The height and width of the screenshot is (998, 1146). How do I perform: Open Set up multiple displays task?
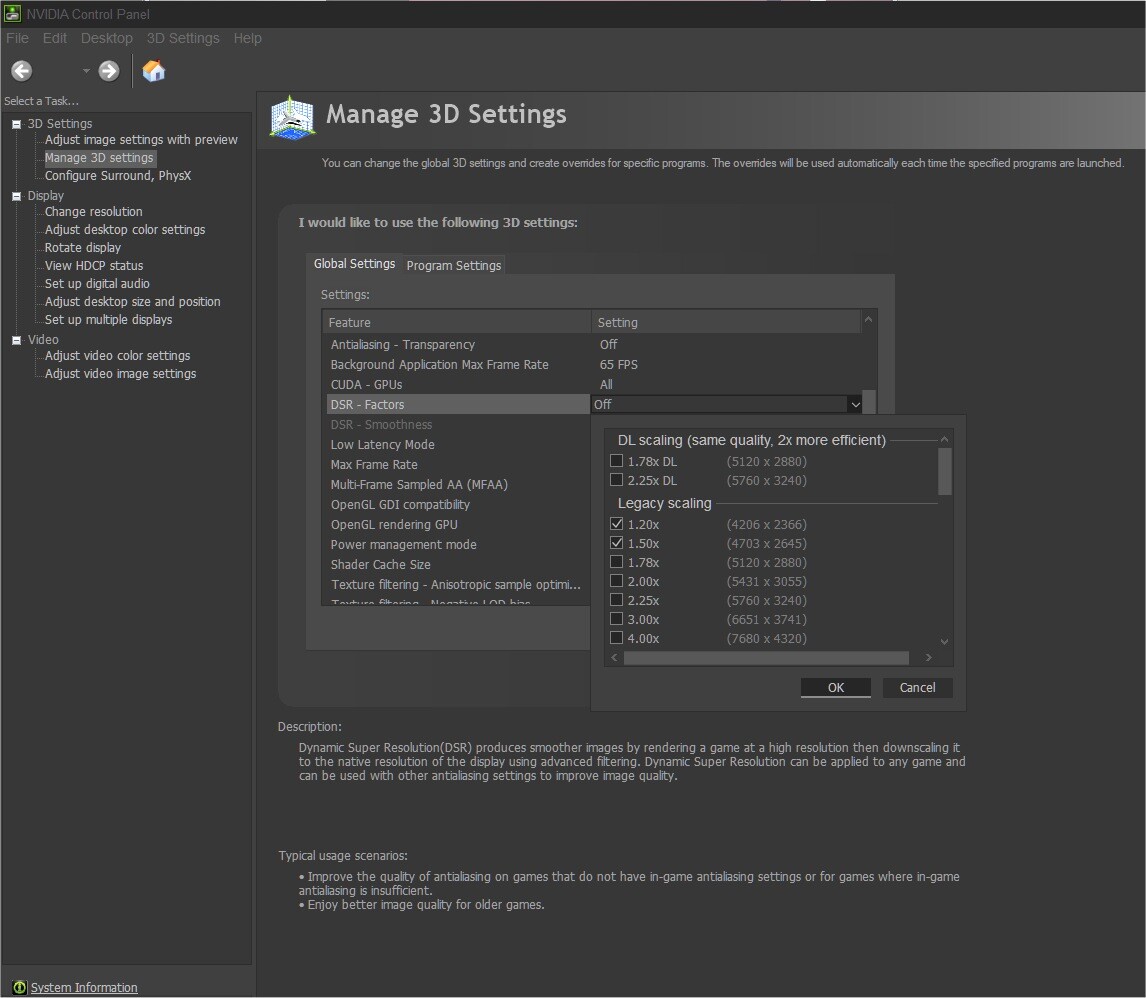tap(108, 319)
